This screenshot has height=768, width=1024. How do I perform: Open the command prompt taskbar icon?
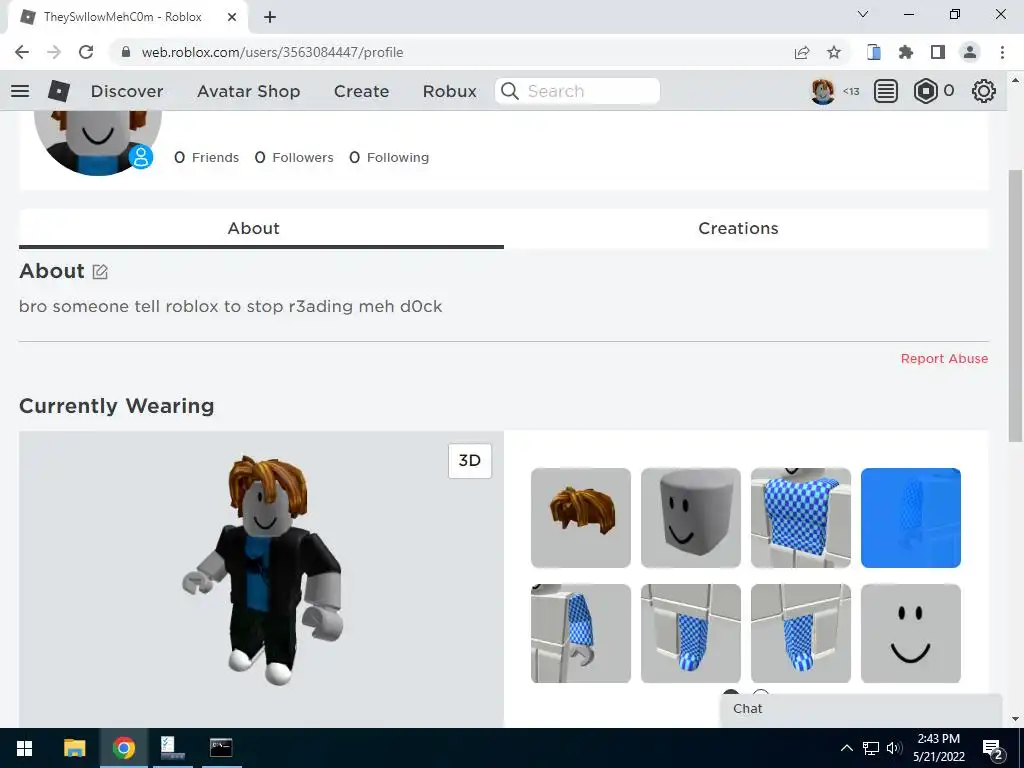221,748
